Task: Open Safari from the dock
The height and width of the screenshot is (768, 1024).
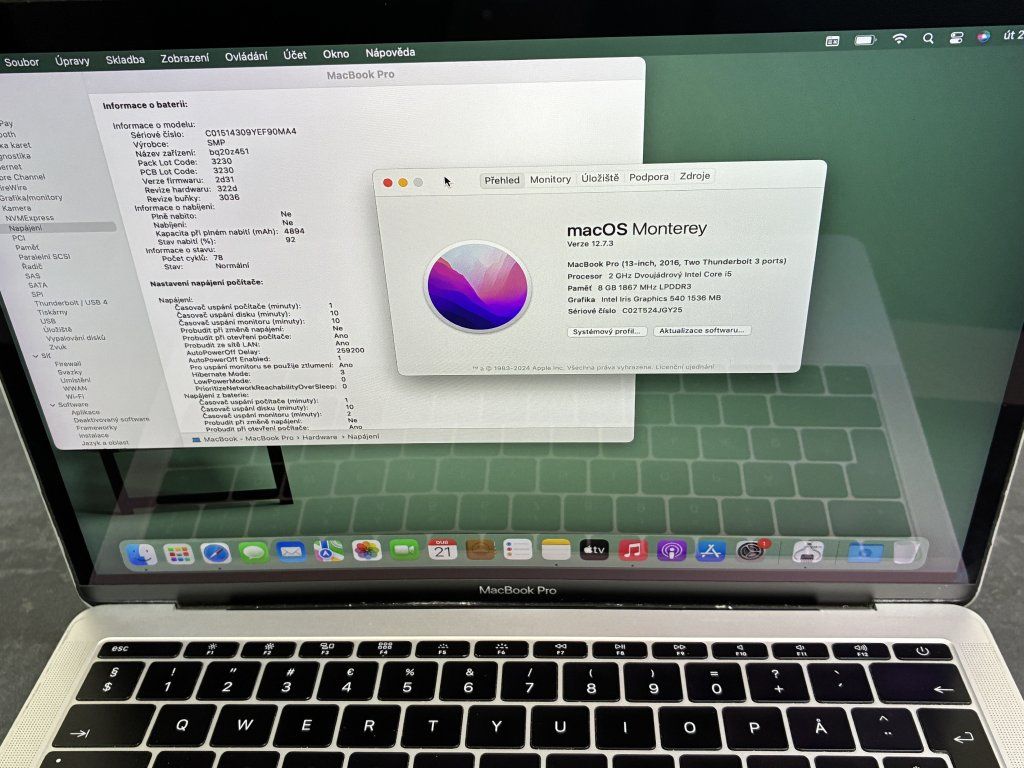Action: pyautogui.click(x=215, y=552)
